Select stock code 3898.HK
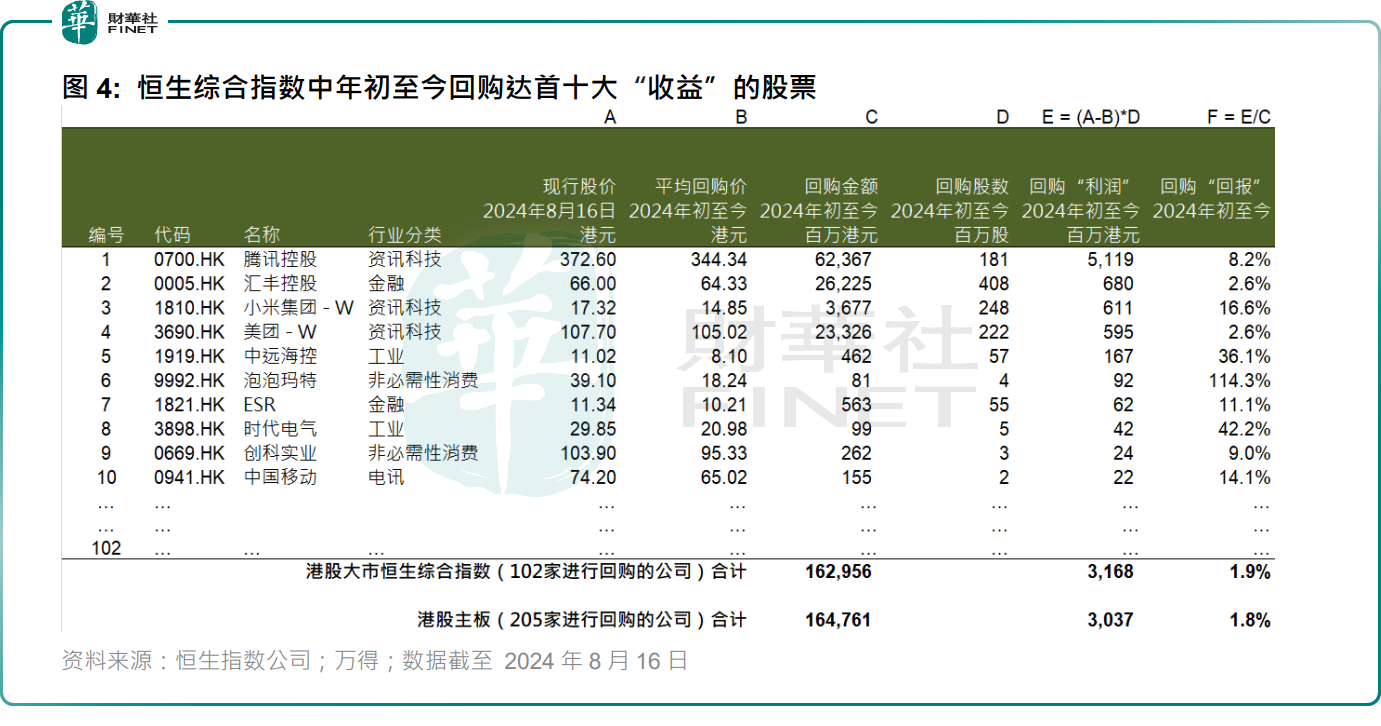The width and height of the screenshot is (1381, 726). (x=190, y=429)
